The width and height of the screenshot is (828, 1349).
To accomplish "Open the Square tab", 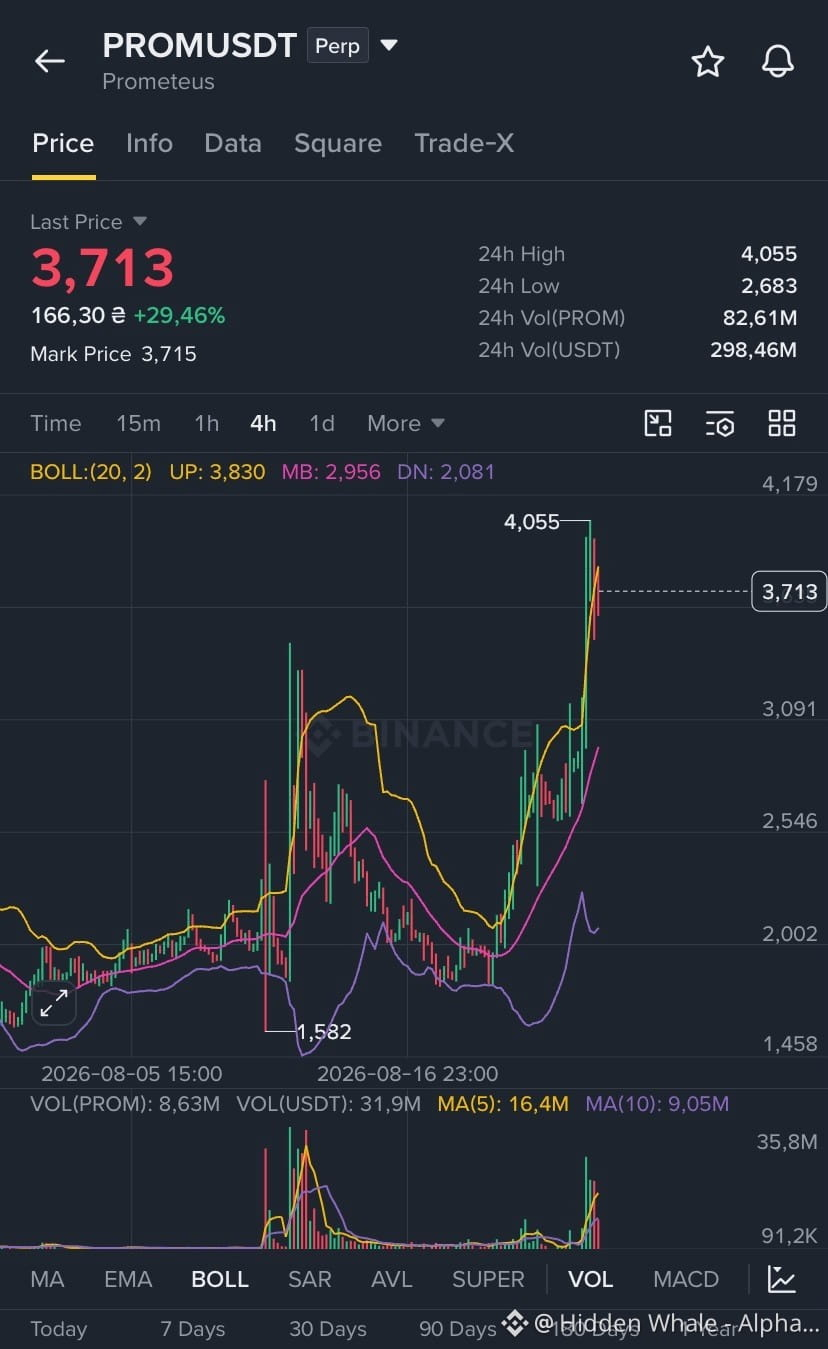I will tap(338, 143).
